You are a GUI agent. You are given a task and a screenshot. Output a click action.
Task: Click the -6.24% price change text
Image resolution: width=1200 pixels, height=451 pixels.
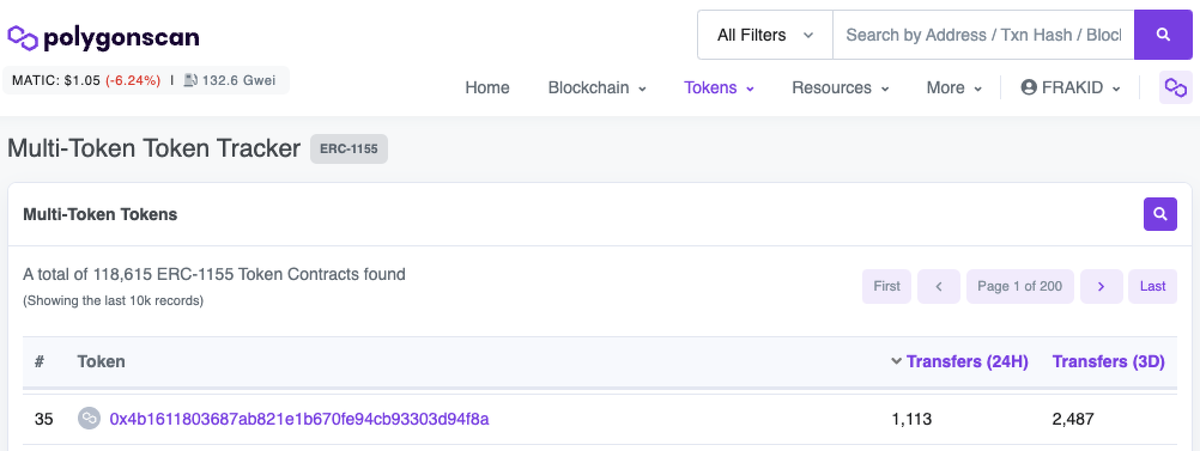pyautogui.click(x=133, y=81)
